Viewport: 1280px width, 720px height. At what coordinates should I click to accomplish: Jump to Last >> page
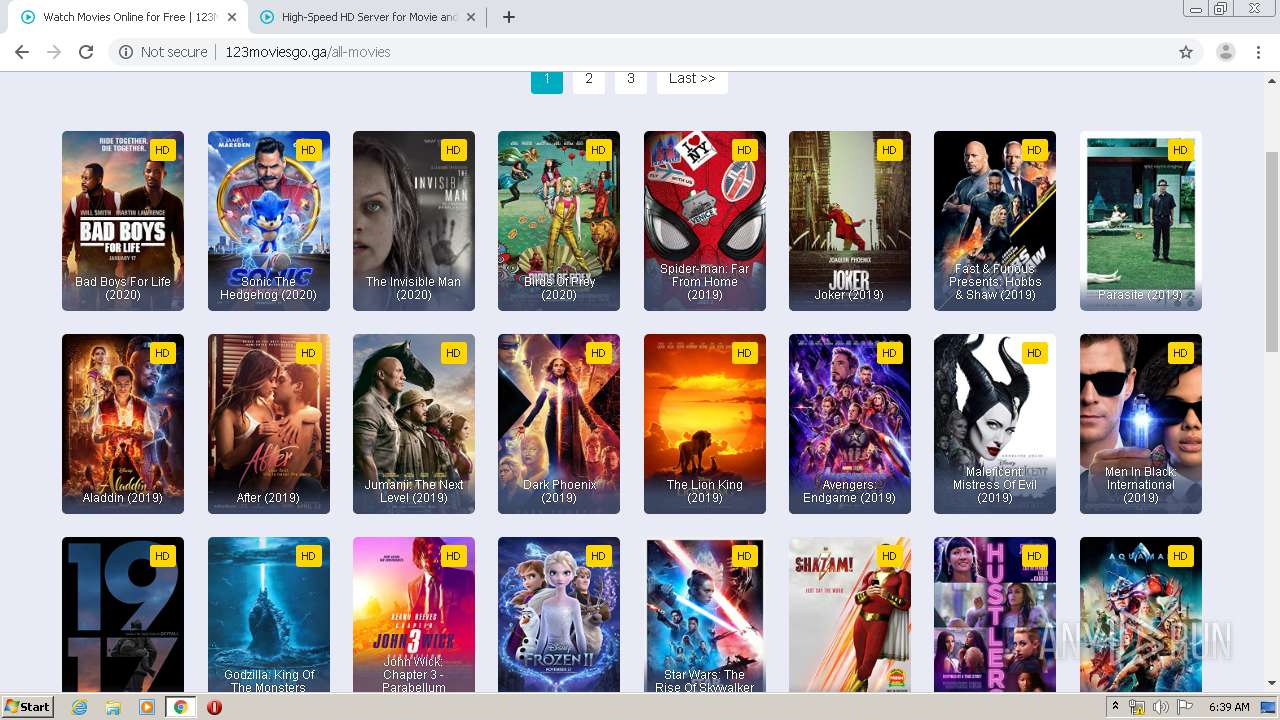coord(692,79)
